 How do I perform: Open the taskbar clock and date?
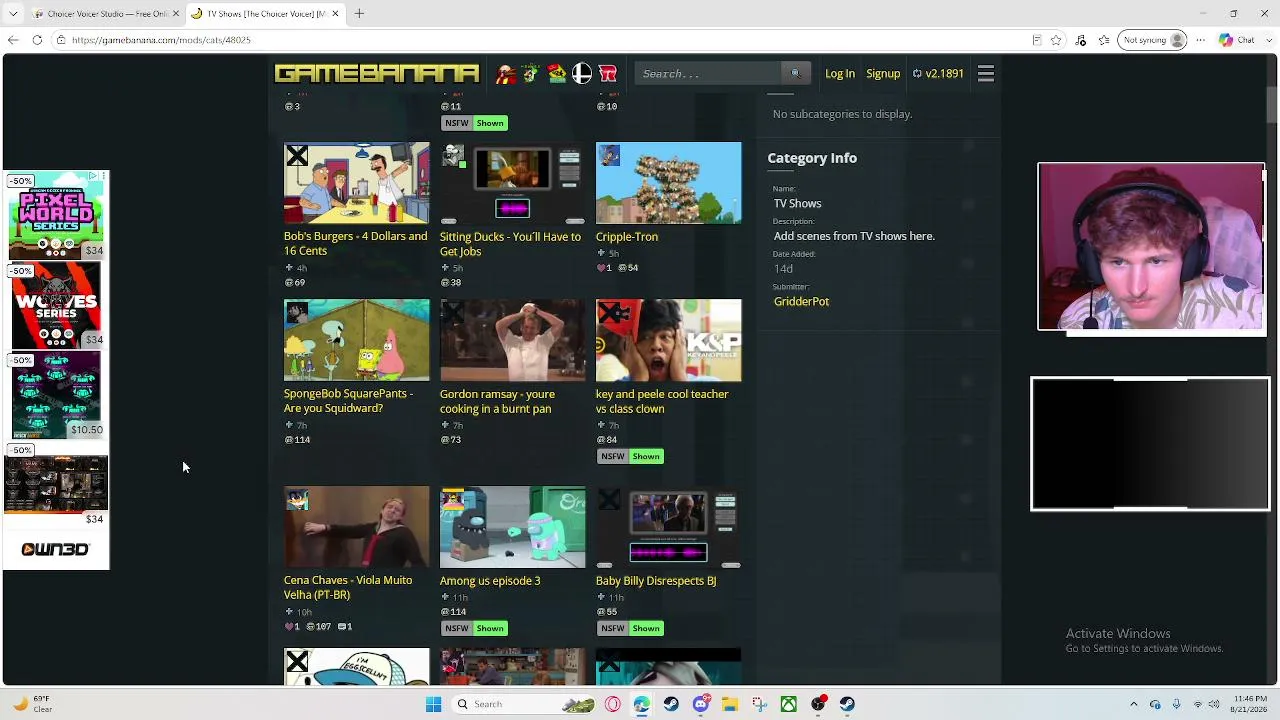(x=1251, y=704)
